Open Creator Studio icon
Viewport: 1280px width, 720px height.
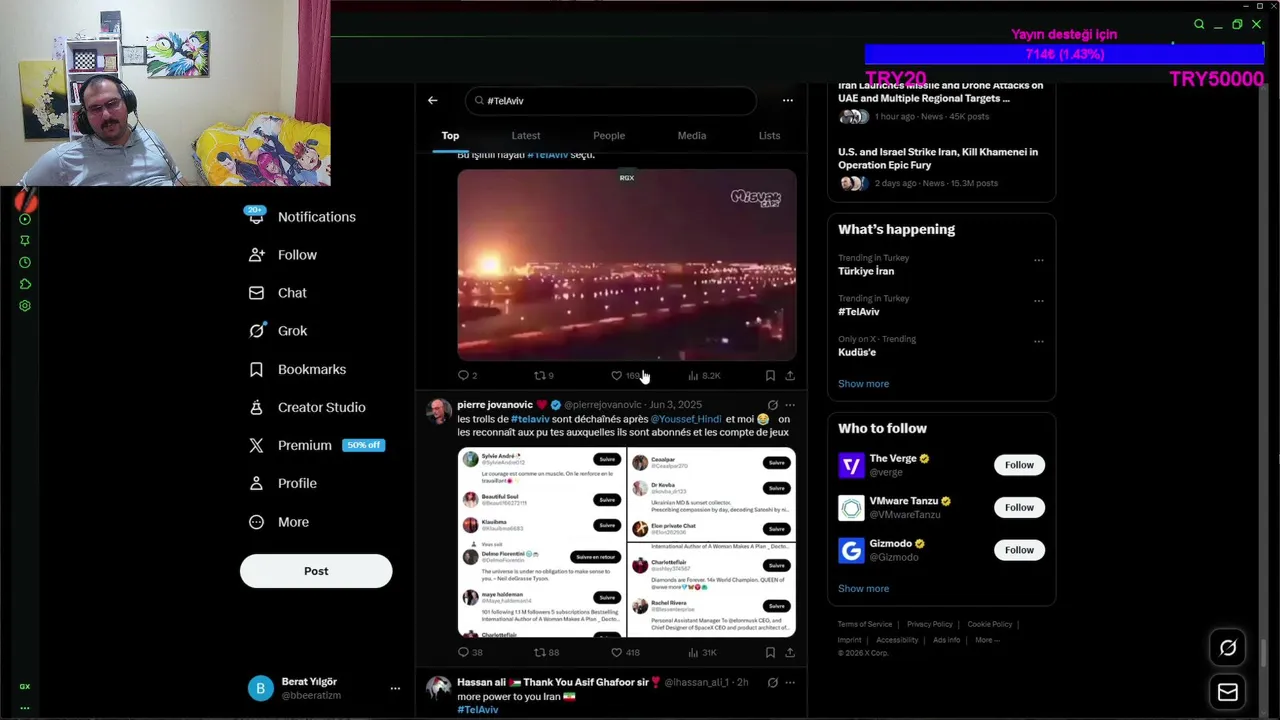pos(256,407)
